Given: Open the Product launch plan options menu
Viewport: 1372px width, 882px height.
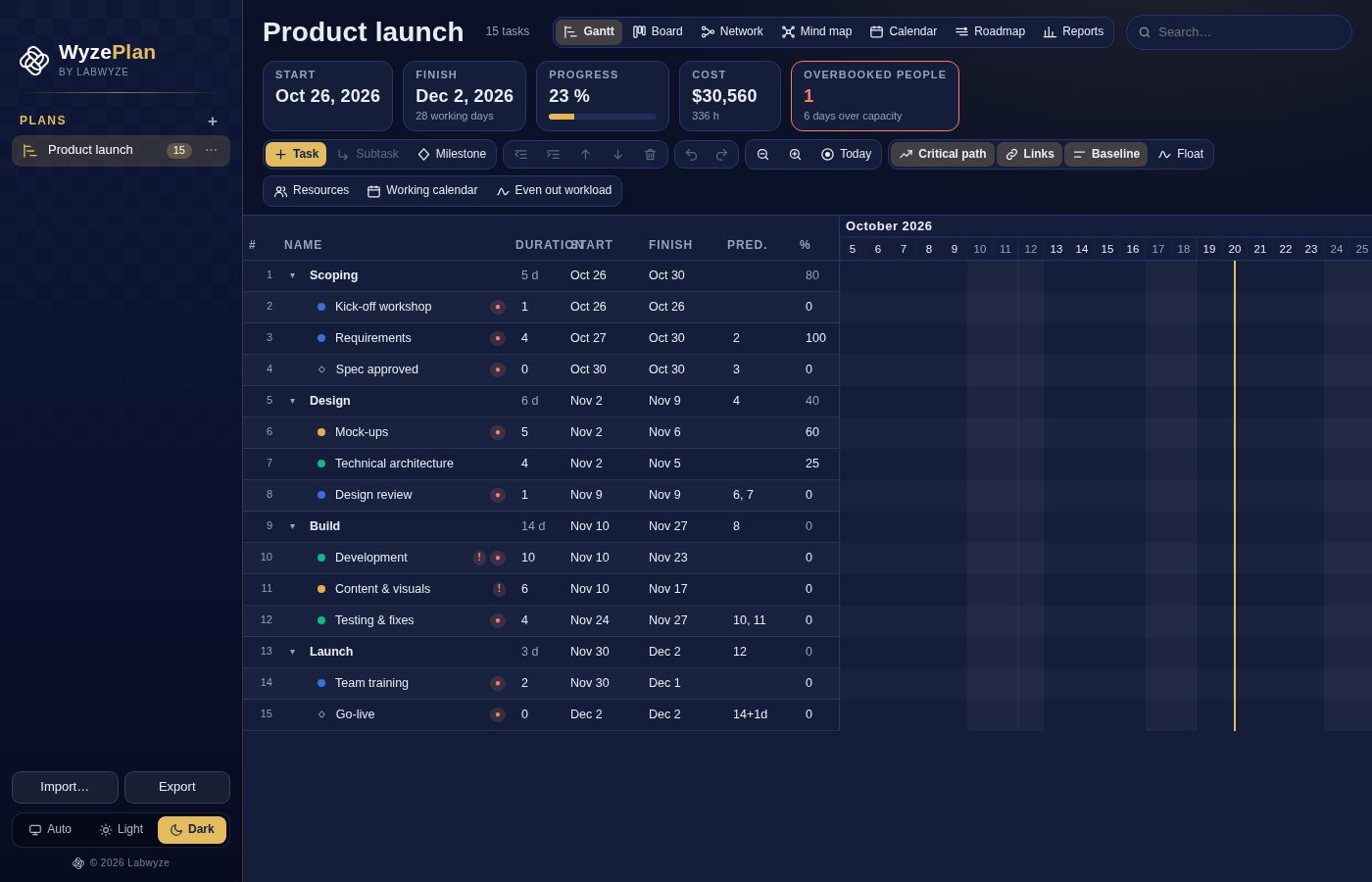Looking at the screenshot, I should (211, 150).
